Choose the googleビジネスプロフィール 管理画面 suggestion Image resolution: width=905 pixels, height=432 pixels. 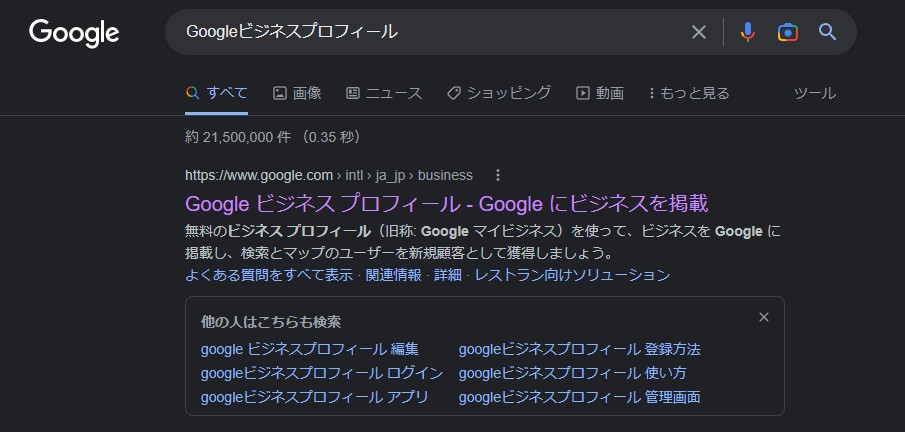tap(579, 397)
